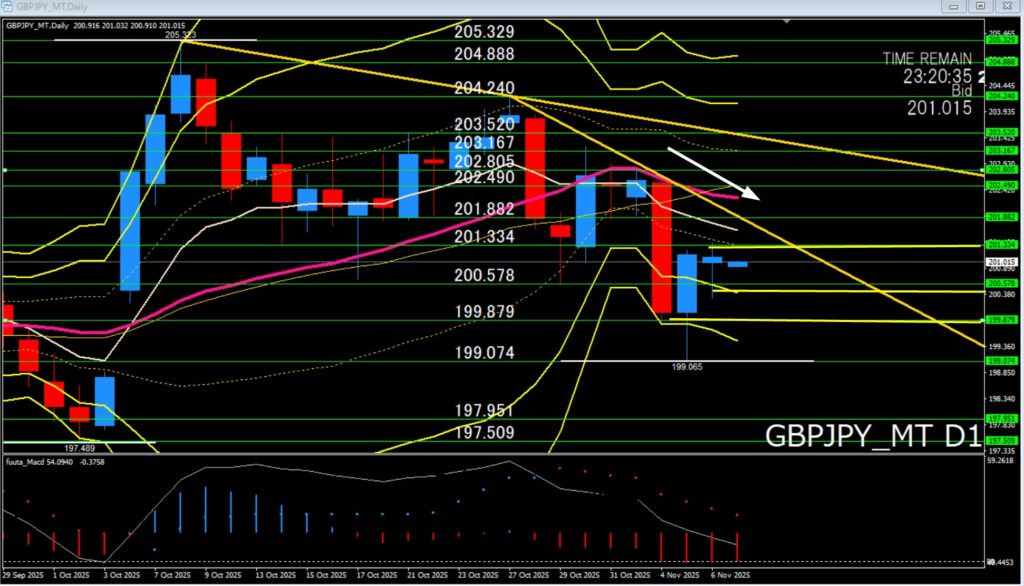Click the 204.240 level label in chart
This screenshot has width=1024, height=586.
coord(485,87)
